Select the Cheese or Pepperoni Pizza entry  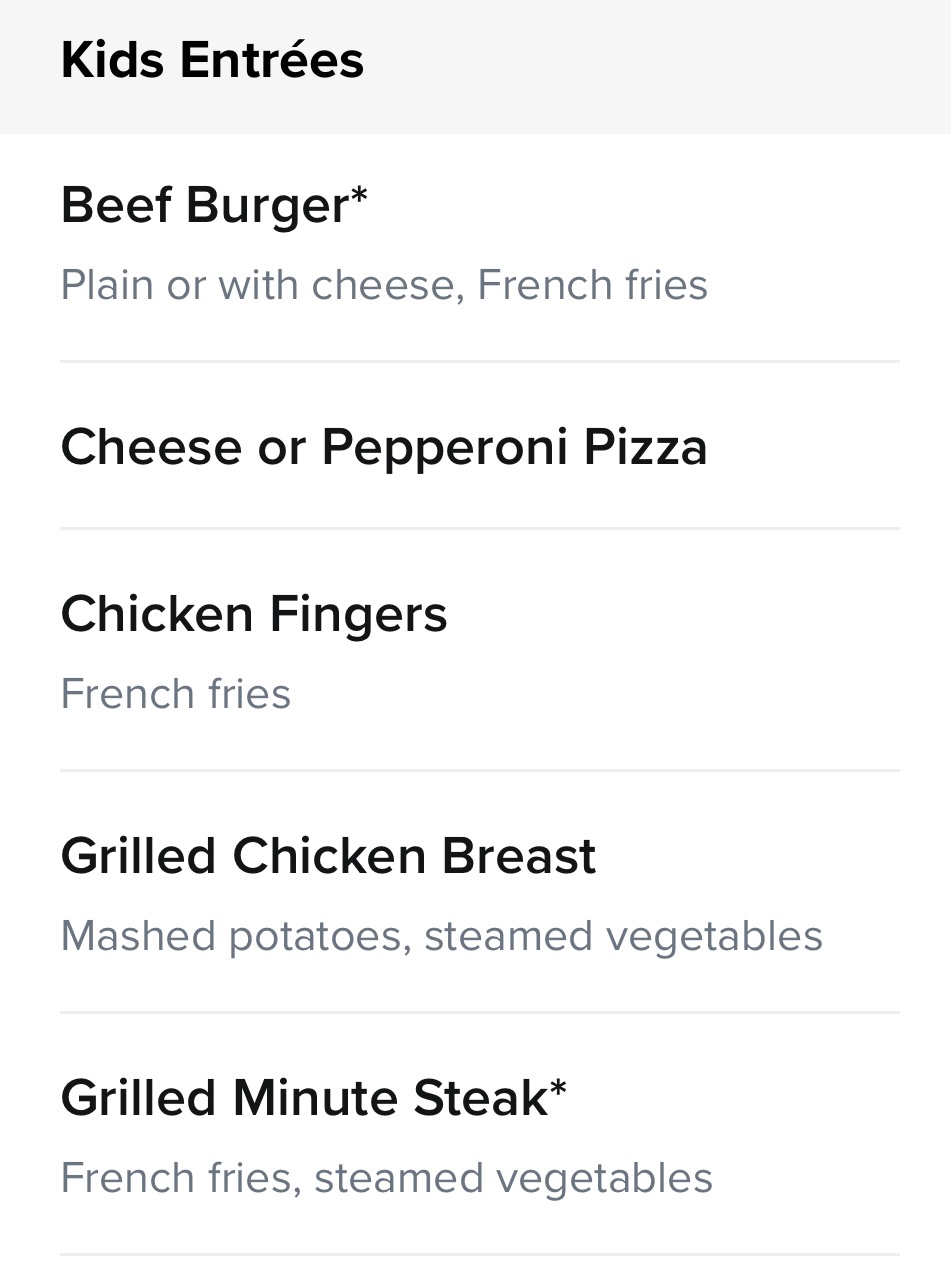tap(384, 446)
